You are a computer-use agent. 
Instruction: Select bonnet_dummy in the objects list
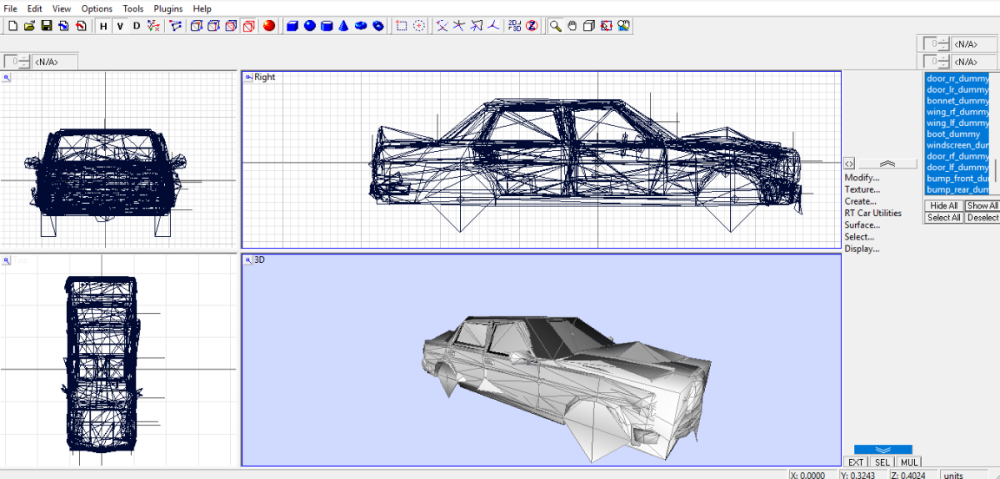point(957,101)
